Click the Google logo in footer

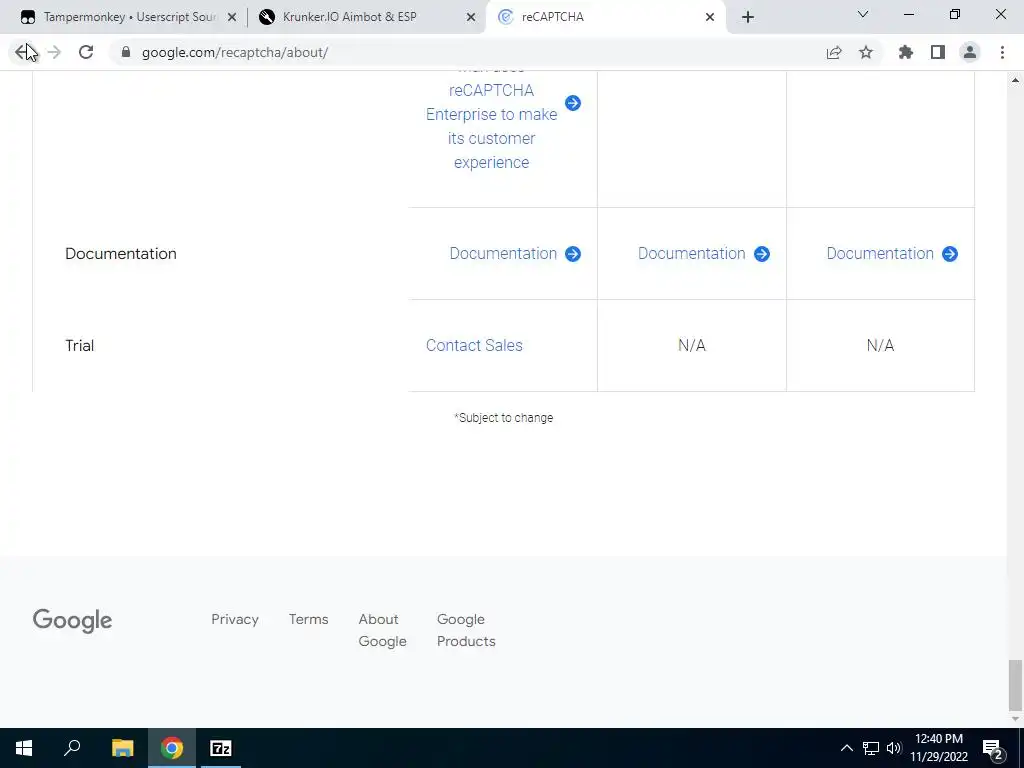[72, 621]
